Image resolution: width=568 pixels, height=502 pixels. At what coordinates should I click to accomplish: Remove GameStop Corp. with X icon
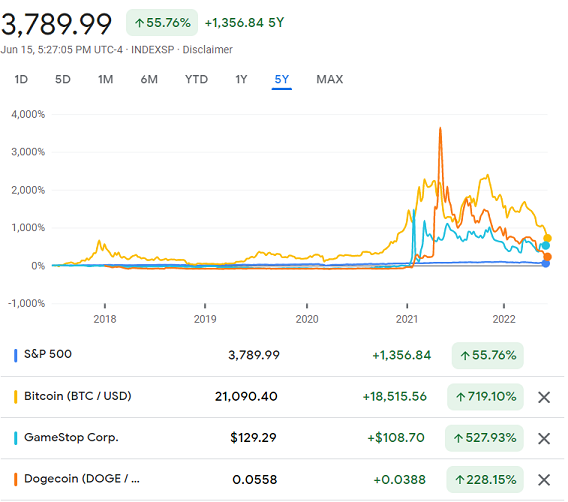coord(544,439)
